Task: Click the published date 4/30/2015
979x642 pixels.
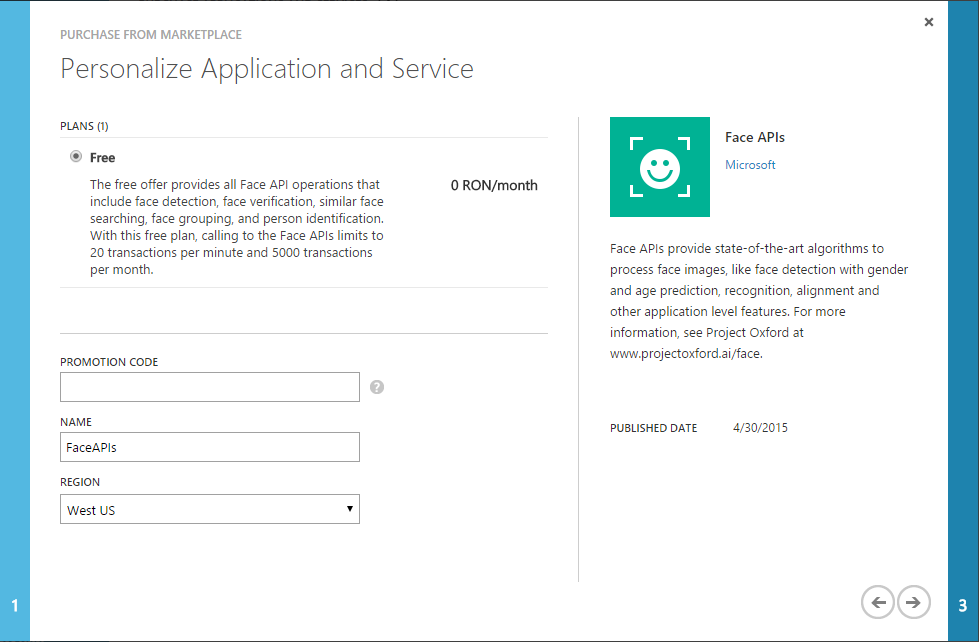Action: pyautogui.click(x=760, y=428)
